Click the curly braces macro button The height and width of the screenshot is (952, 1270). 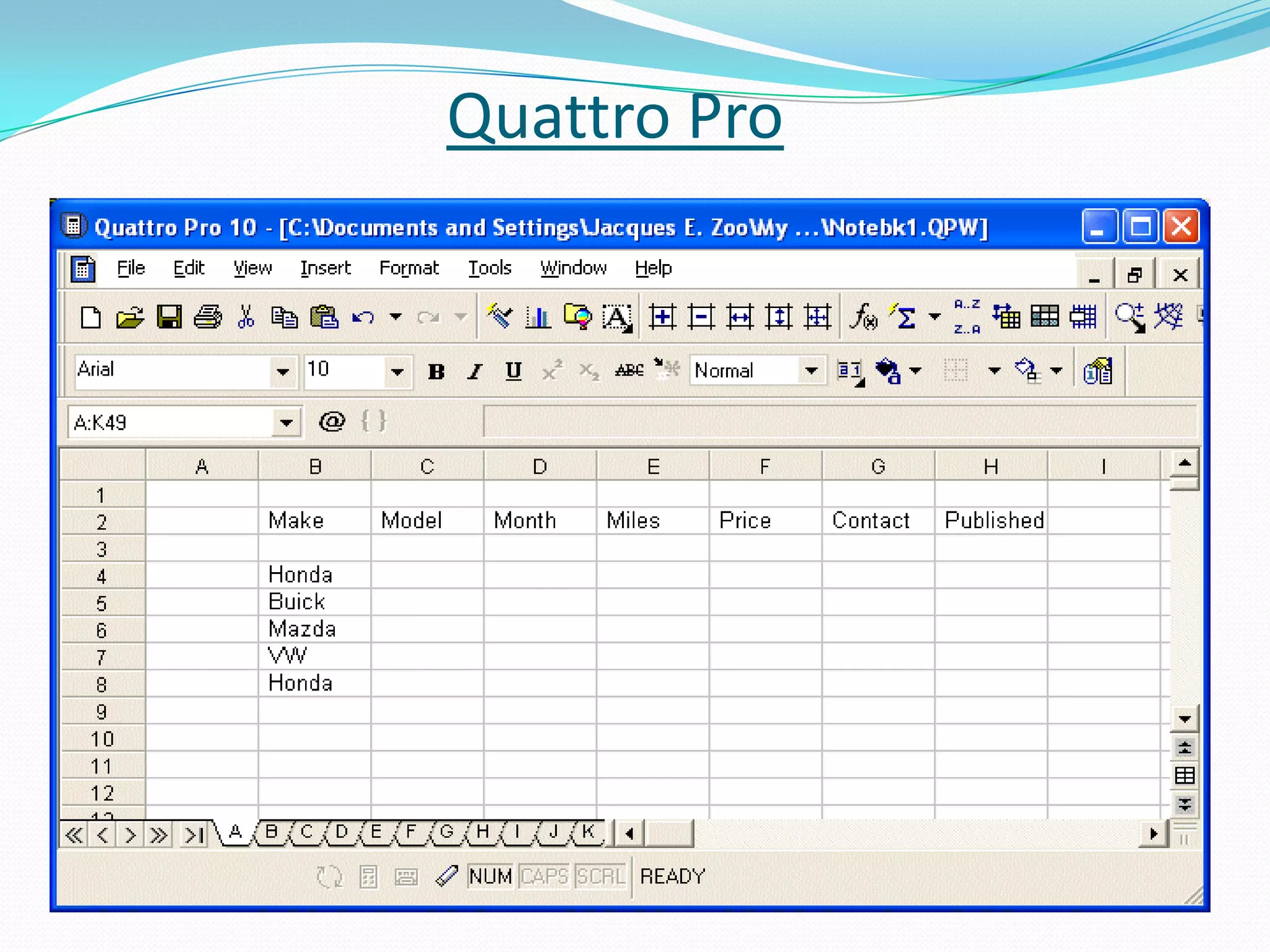point(373,421)
